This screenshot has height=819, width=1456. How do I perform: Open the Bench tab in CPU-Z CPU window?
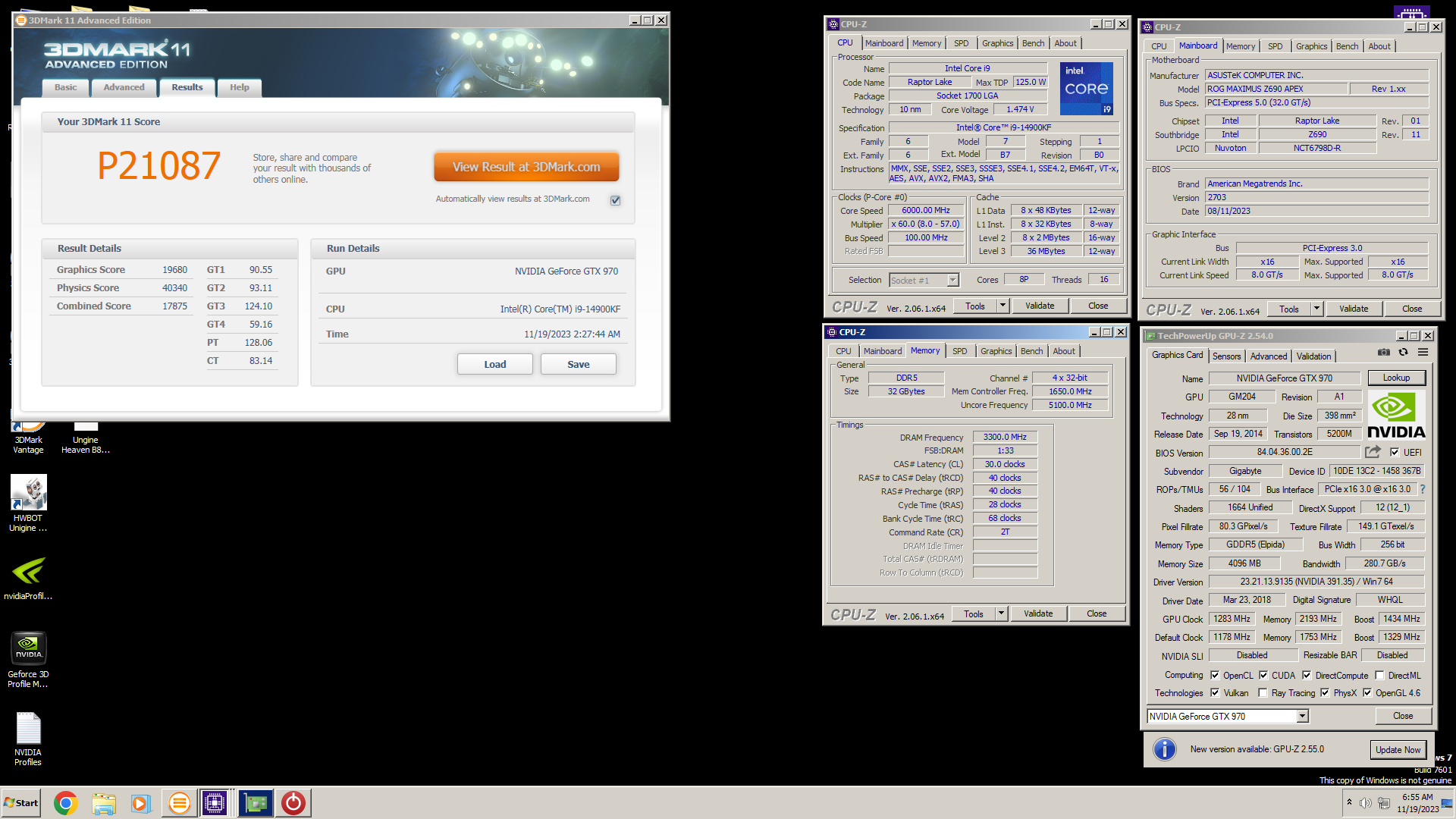coord(1033,43)
